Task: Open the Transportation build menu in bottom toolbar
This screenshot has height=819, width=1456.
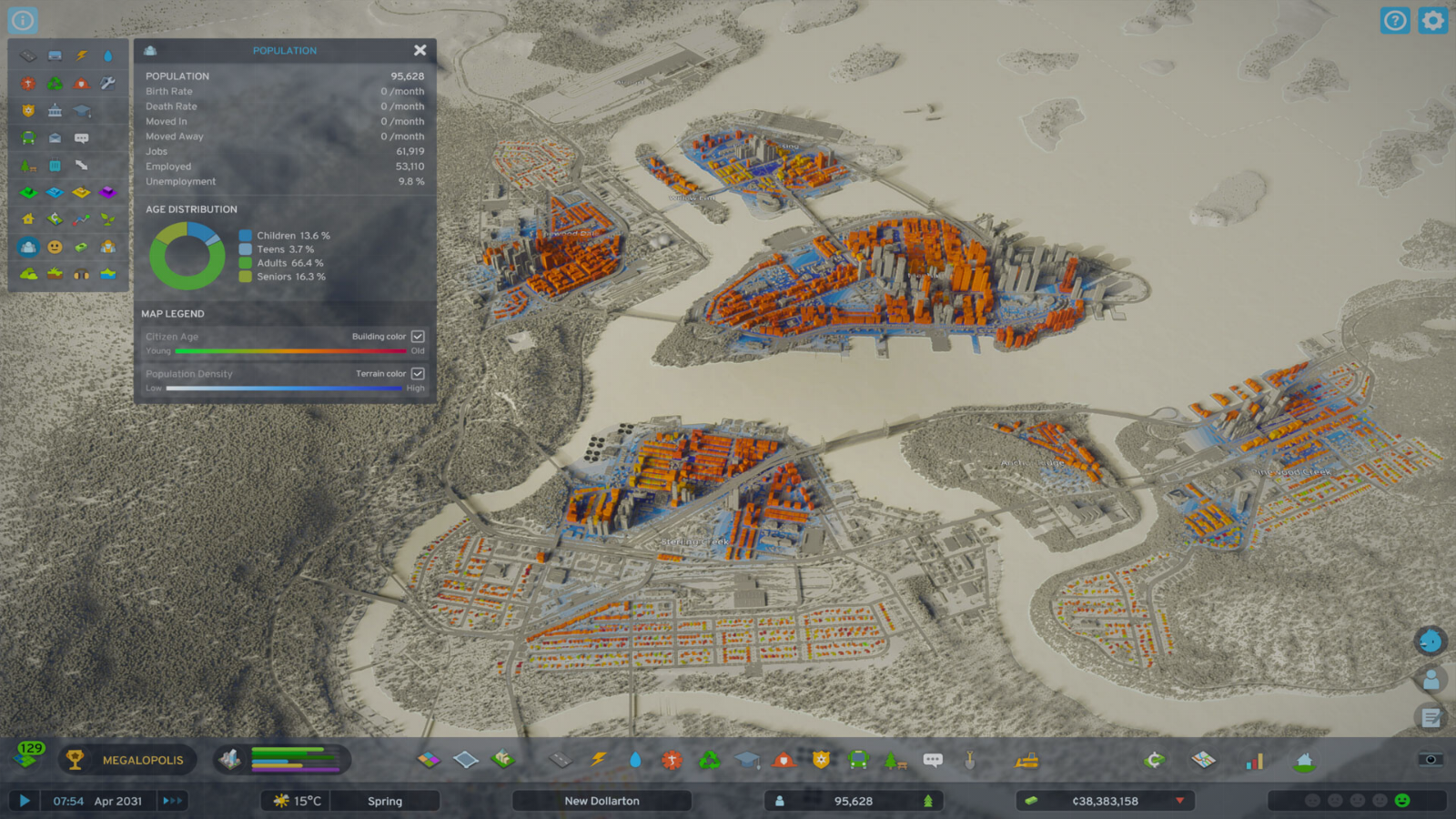Action: click(858, 760)
